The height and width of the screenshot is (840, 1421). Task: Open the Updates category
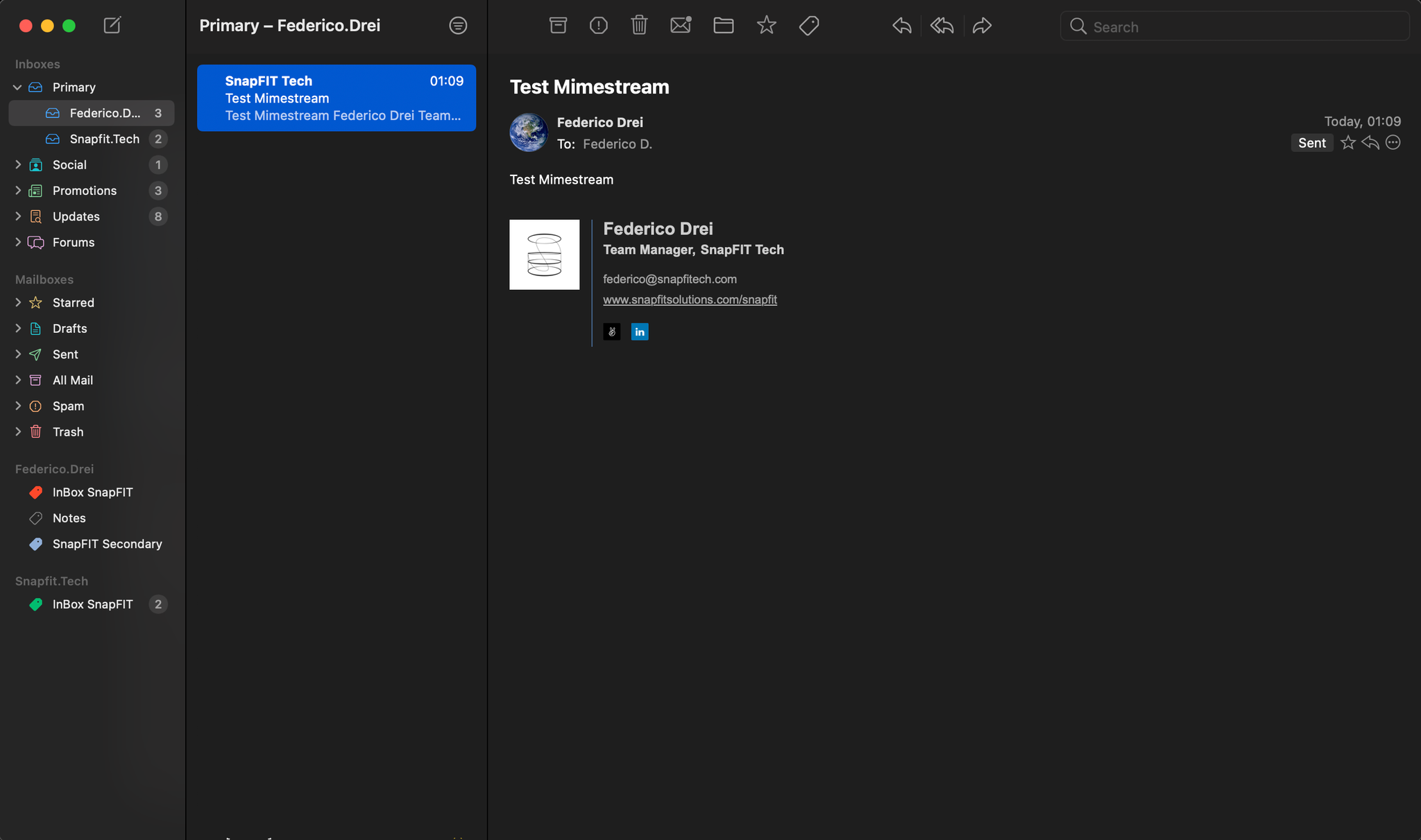coord(92,216)
